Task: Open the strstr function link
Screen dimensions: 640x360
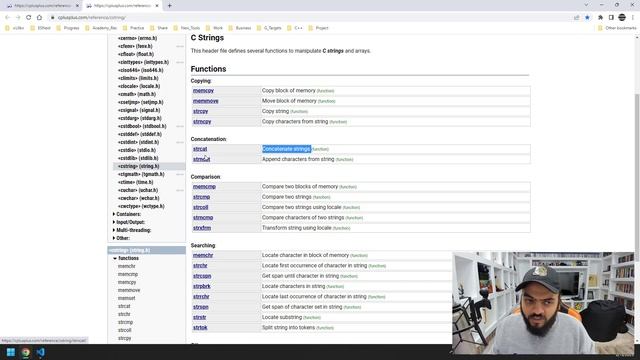Action: point(200,318)
